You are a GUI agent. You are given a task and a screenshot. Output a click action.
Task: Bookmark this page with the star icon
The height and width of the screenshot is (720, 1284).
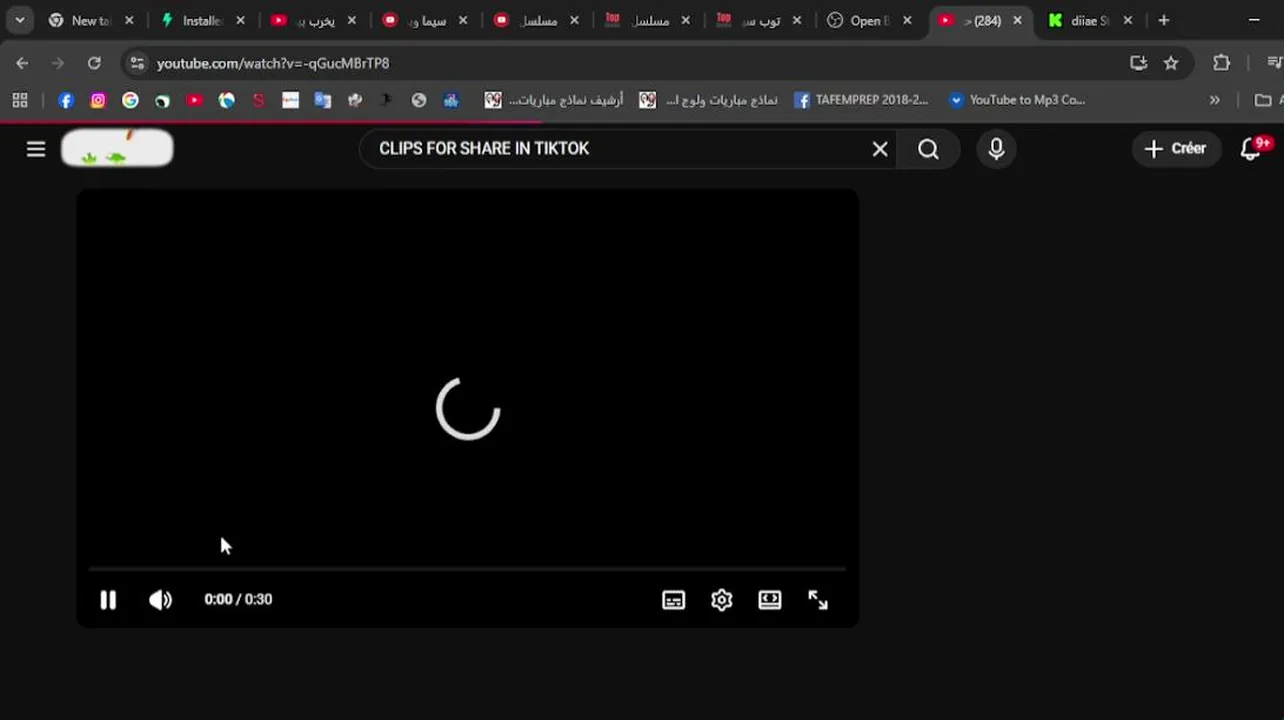coord(1171,63)
